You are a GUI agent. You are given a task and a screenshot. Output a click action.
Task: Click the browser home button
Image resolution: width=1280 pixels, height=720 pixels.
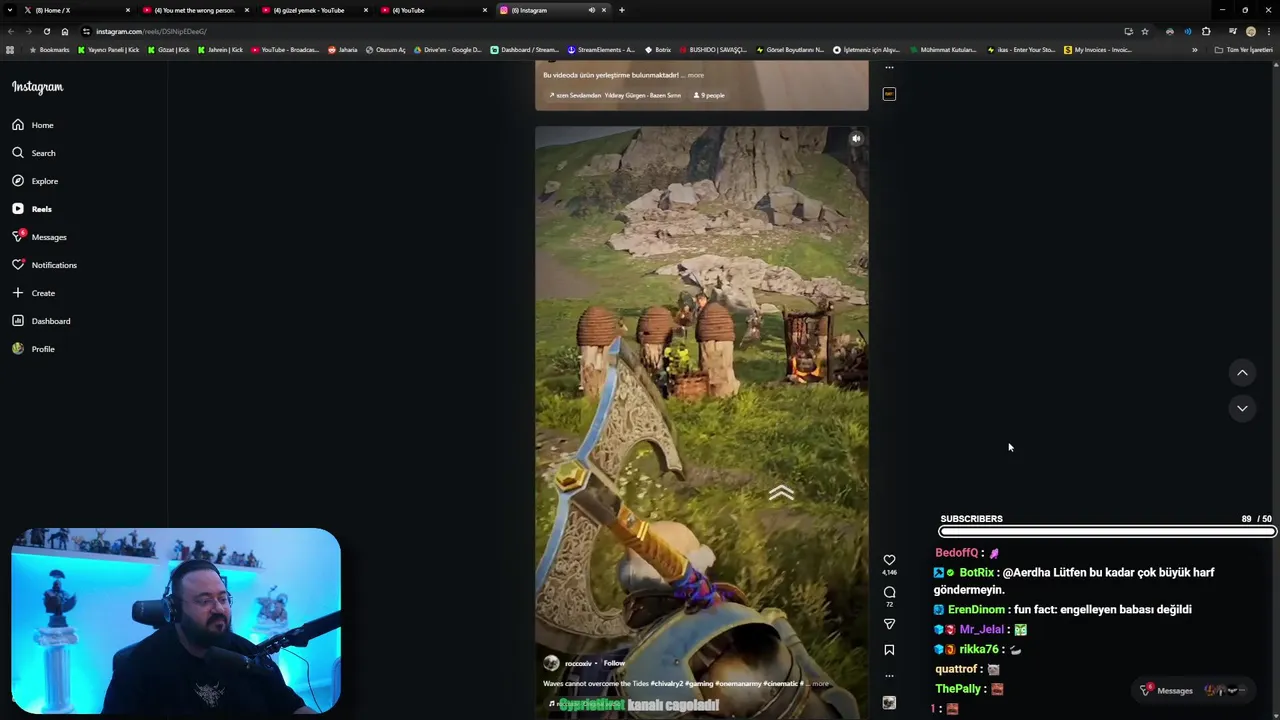coord(65,31)
